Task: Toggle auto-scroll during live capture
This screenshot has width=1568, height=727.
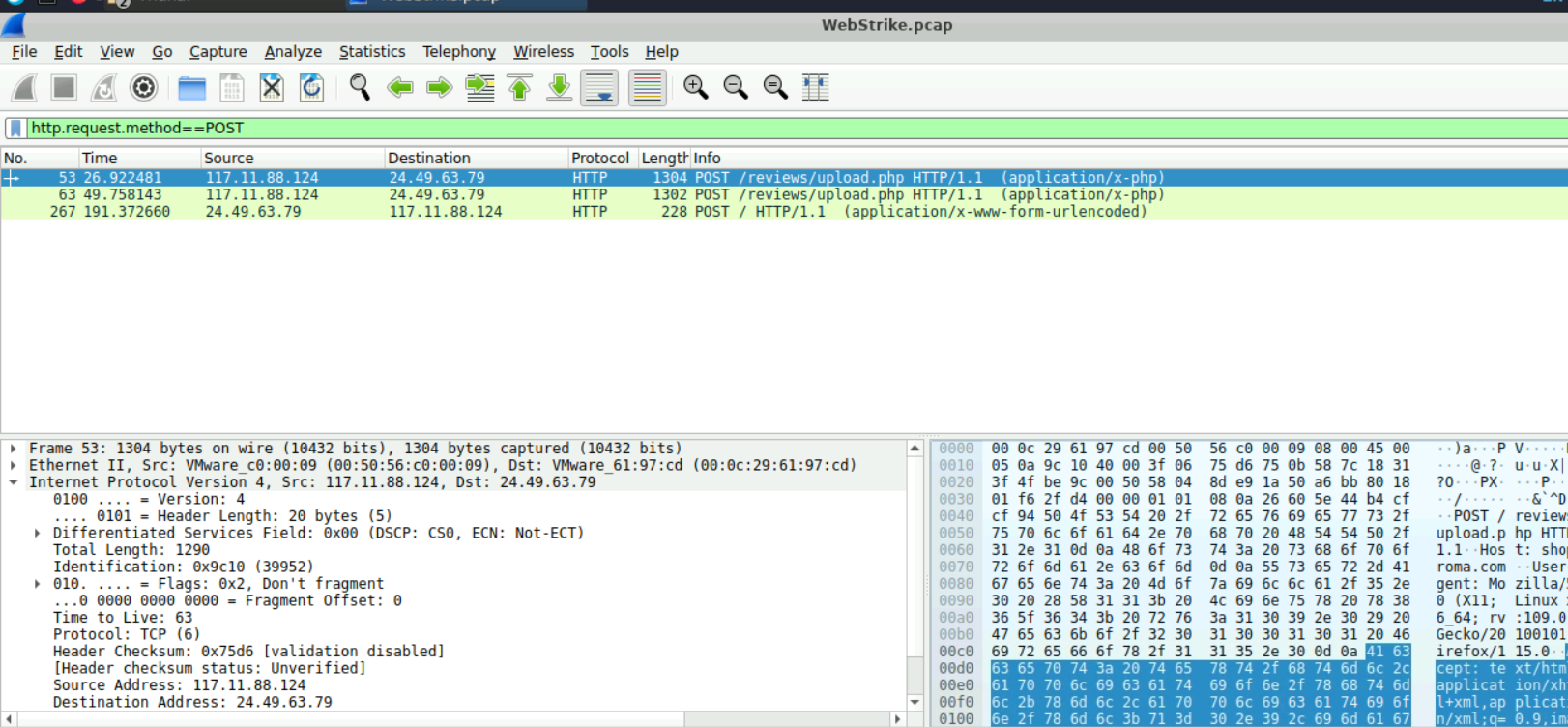Action: point(599,88)
